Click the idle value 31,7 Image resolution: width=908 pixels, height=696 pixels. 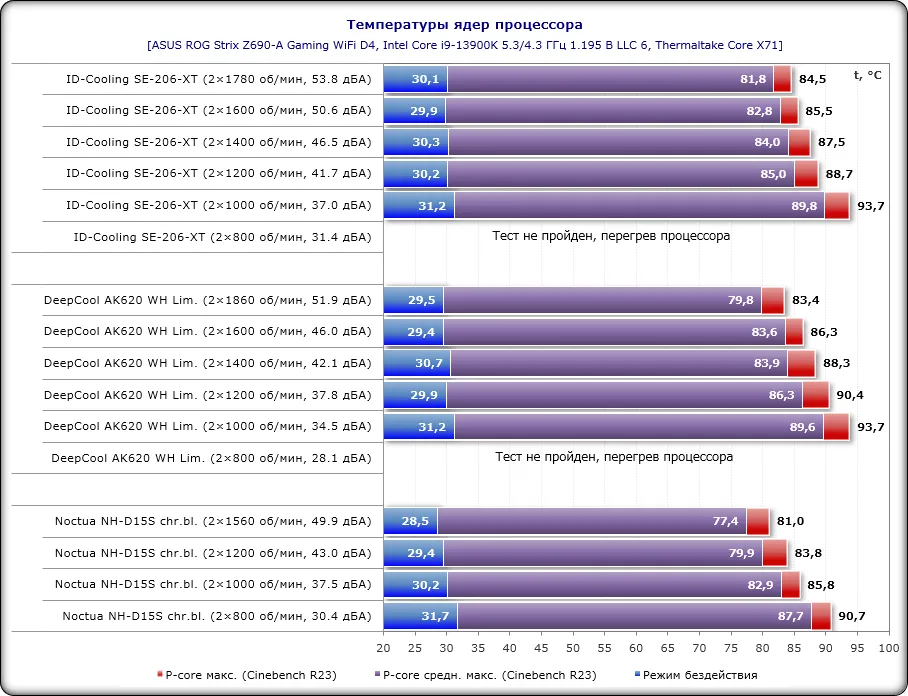point(435,617)
